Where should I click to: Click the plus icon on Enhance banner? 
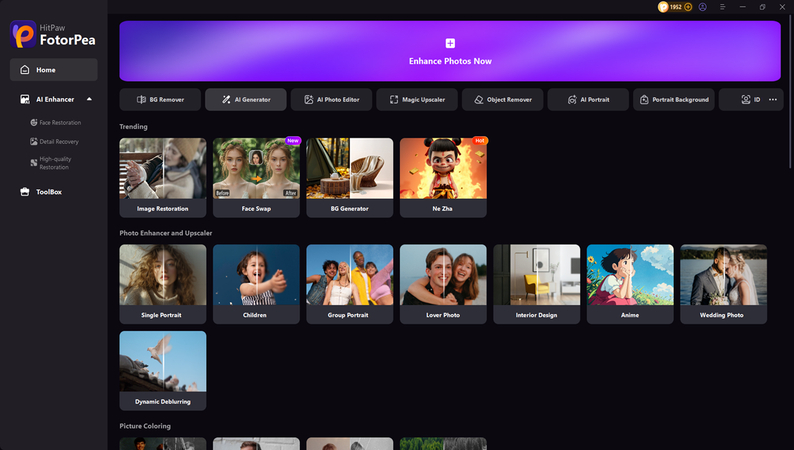tap(450, 43)
